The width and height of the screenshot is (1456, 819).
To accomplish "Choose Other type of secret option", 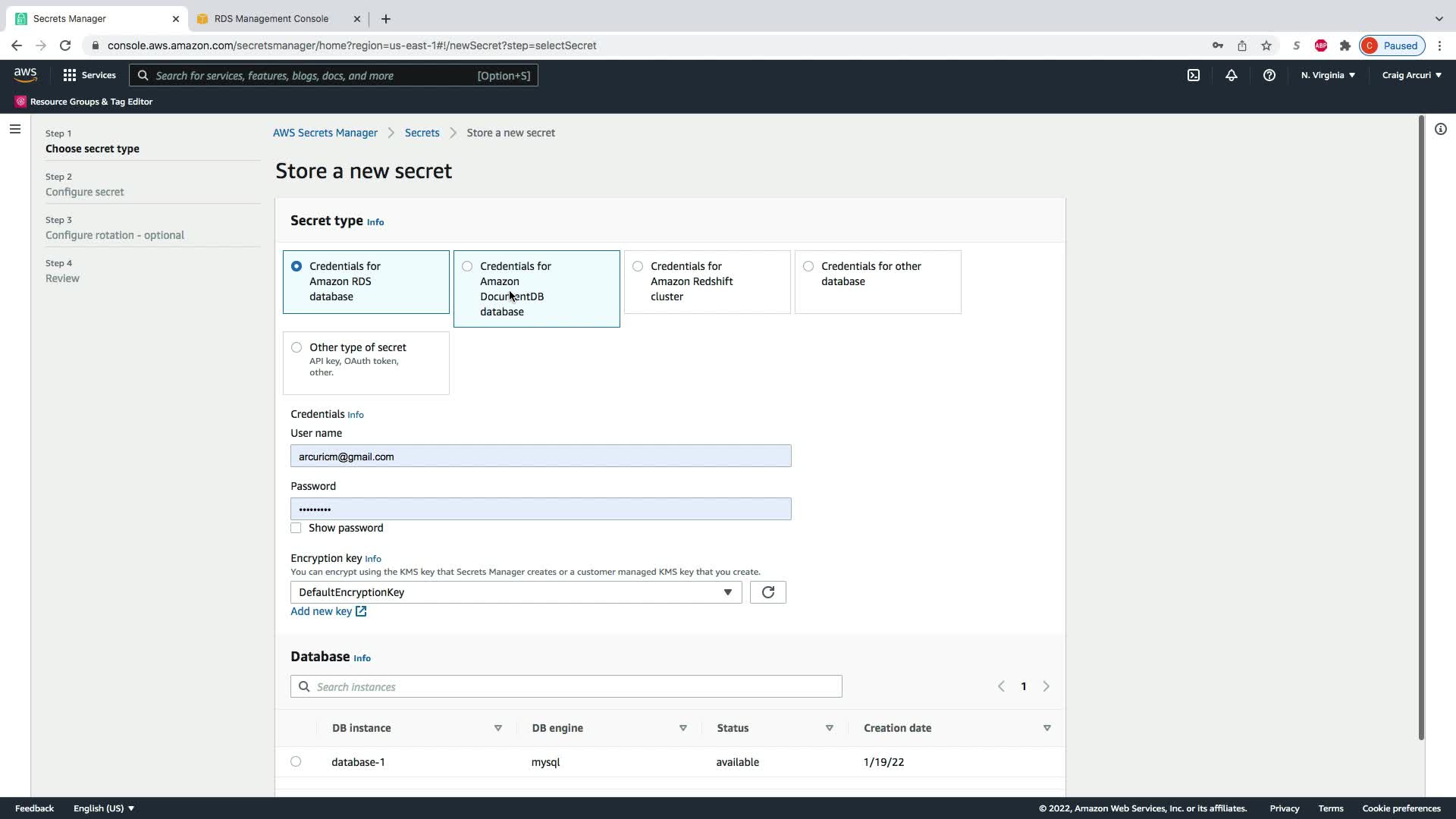I will 297,347.
